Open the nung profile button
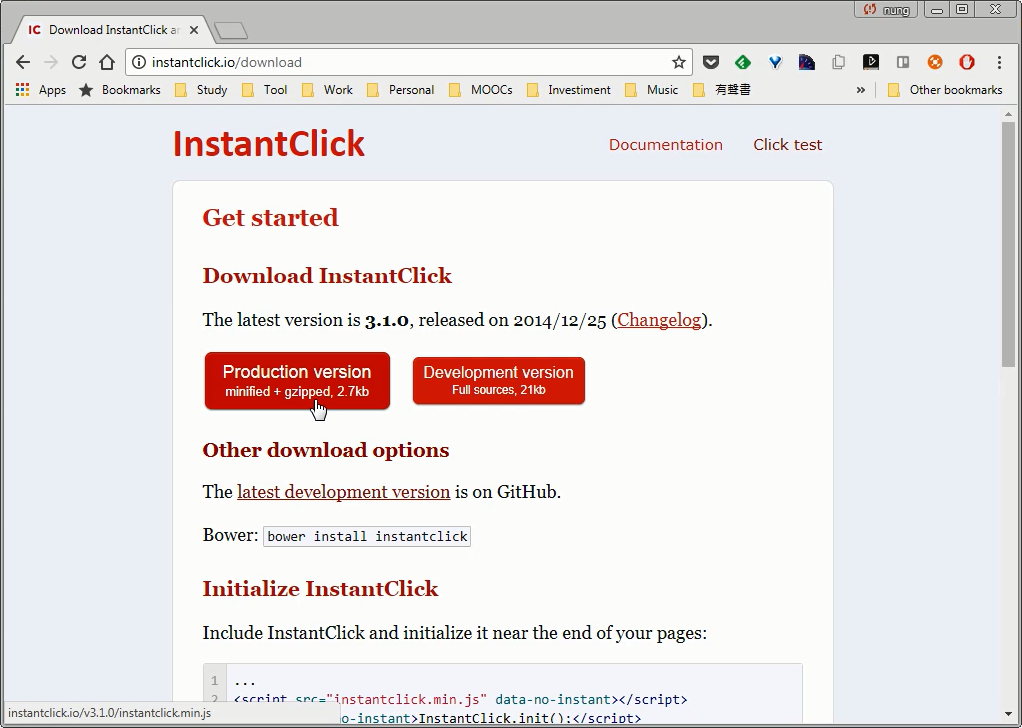1022x728 pixels. 886,10
